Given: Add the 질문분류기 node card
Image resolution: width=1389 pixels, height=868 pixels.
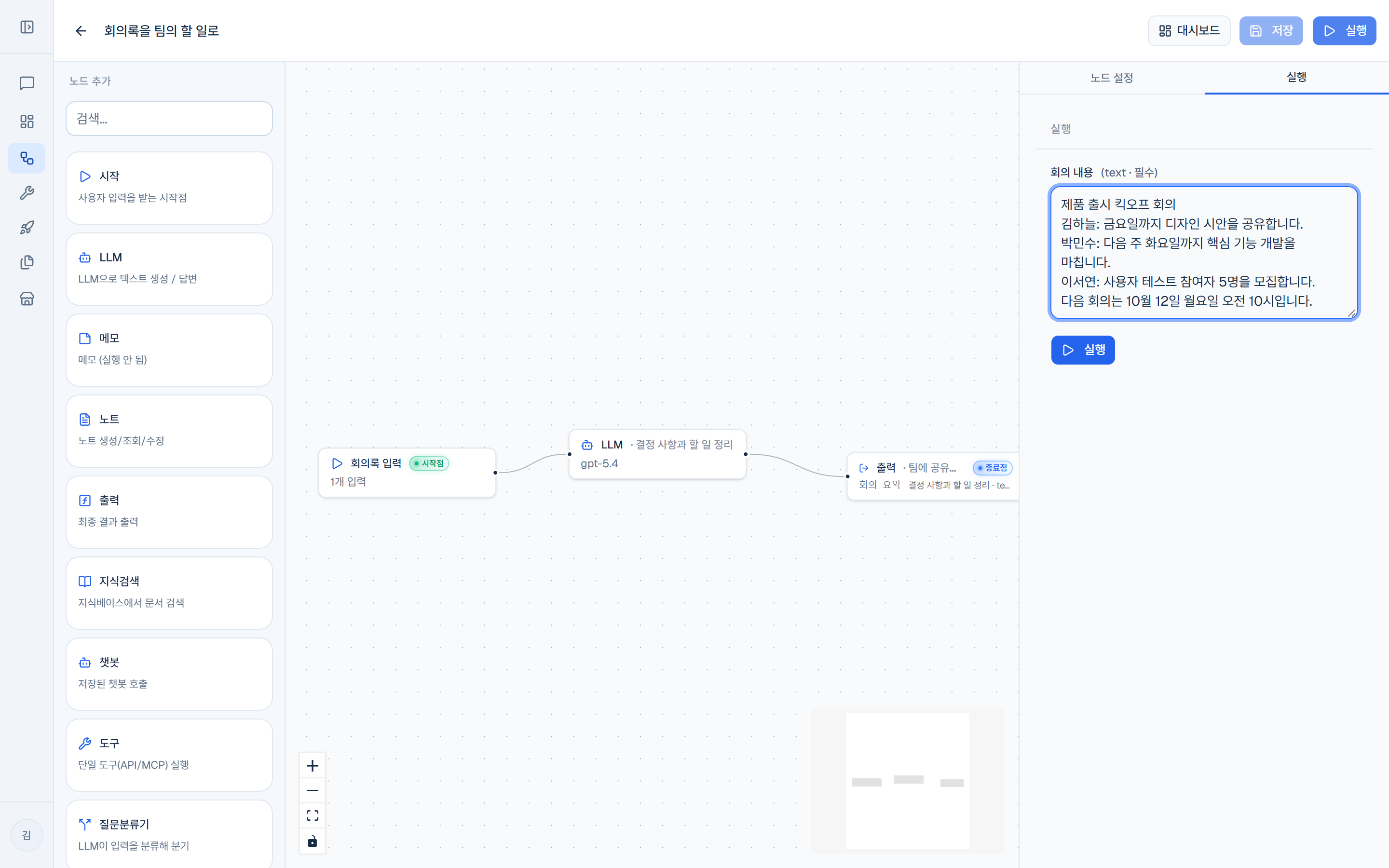Looking at the screenshot, I should click(169, 834).
